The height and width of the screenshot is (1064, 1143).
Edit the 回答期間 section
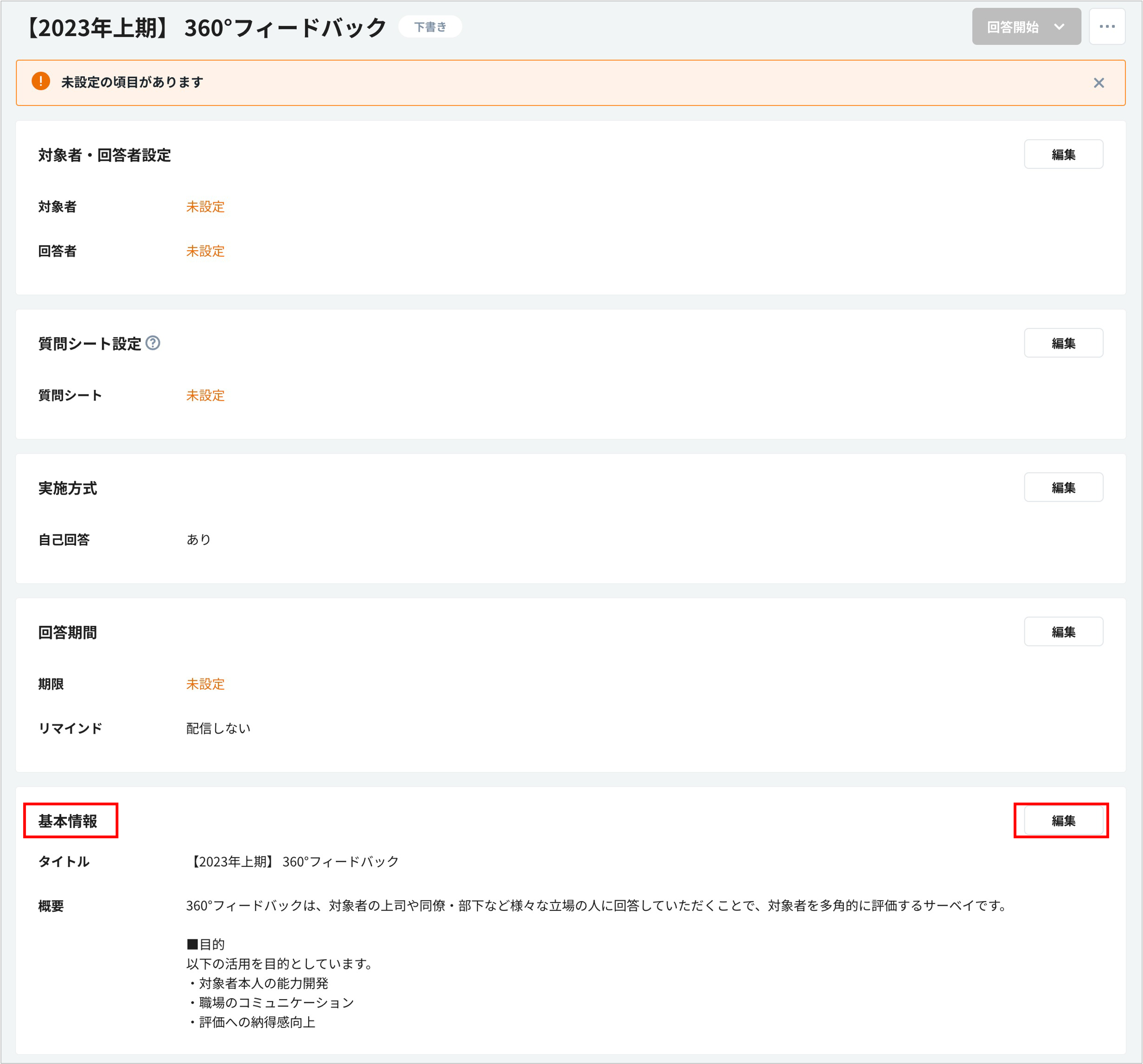(x=1063, y=631)
